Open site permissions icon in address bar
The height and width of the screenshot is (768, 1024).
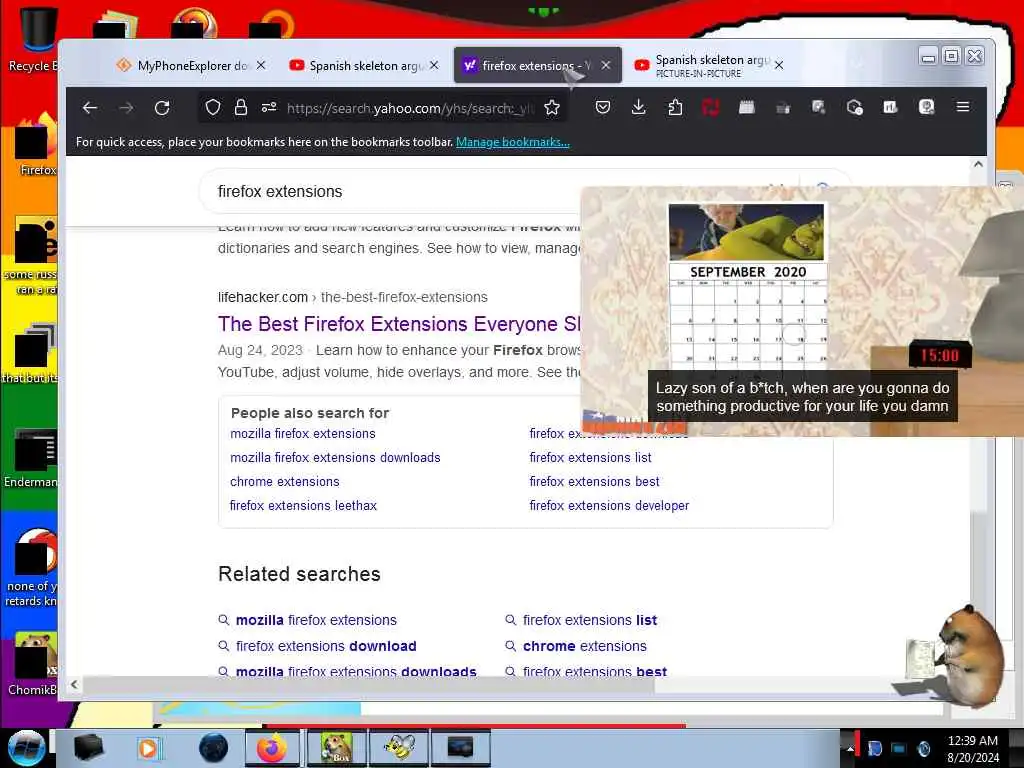(x=268, y=107)
